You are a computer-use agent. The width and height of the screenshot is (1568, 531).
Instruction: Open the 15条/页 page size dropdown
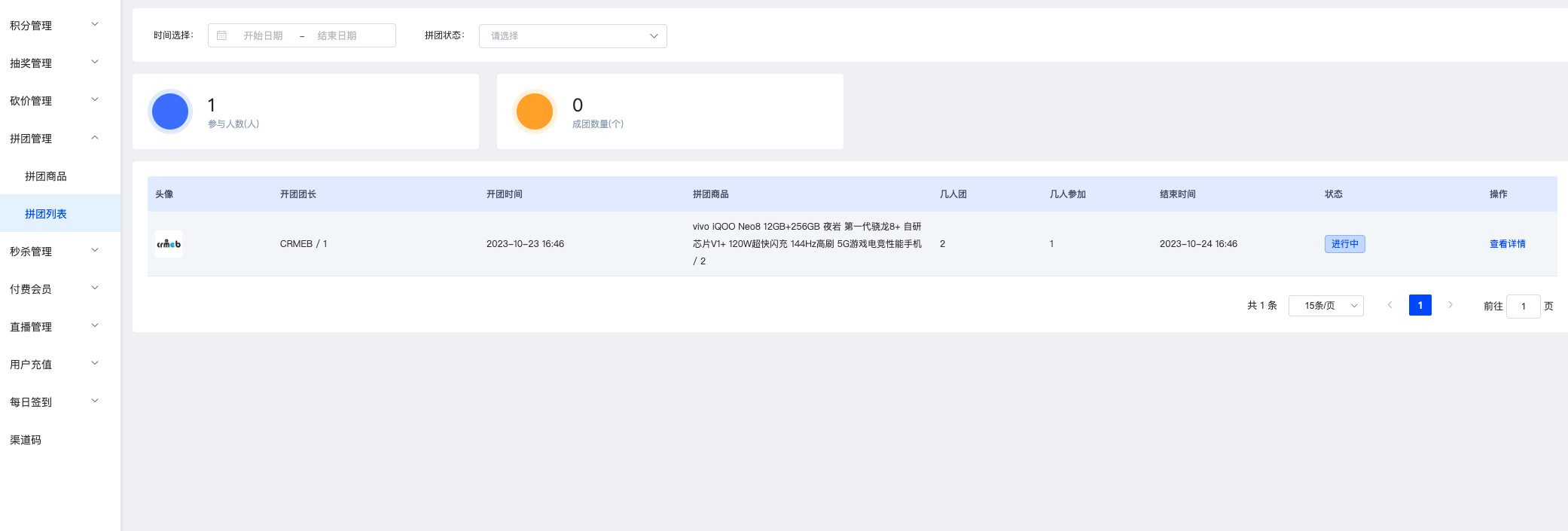coord(1326,305)
